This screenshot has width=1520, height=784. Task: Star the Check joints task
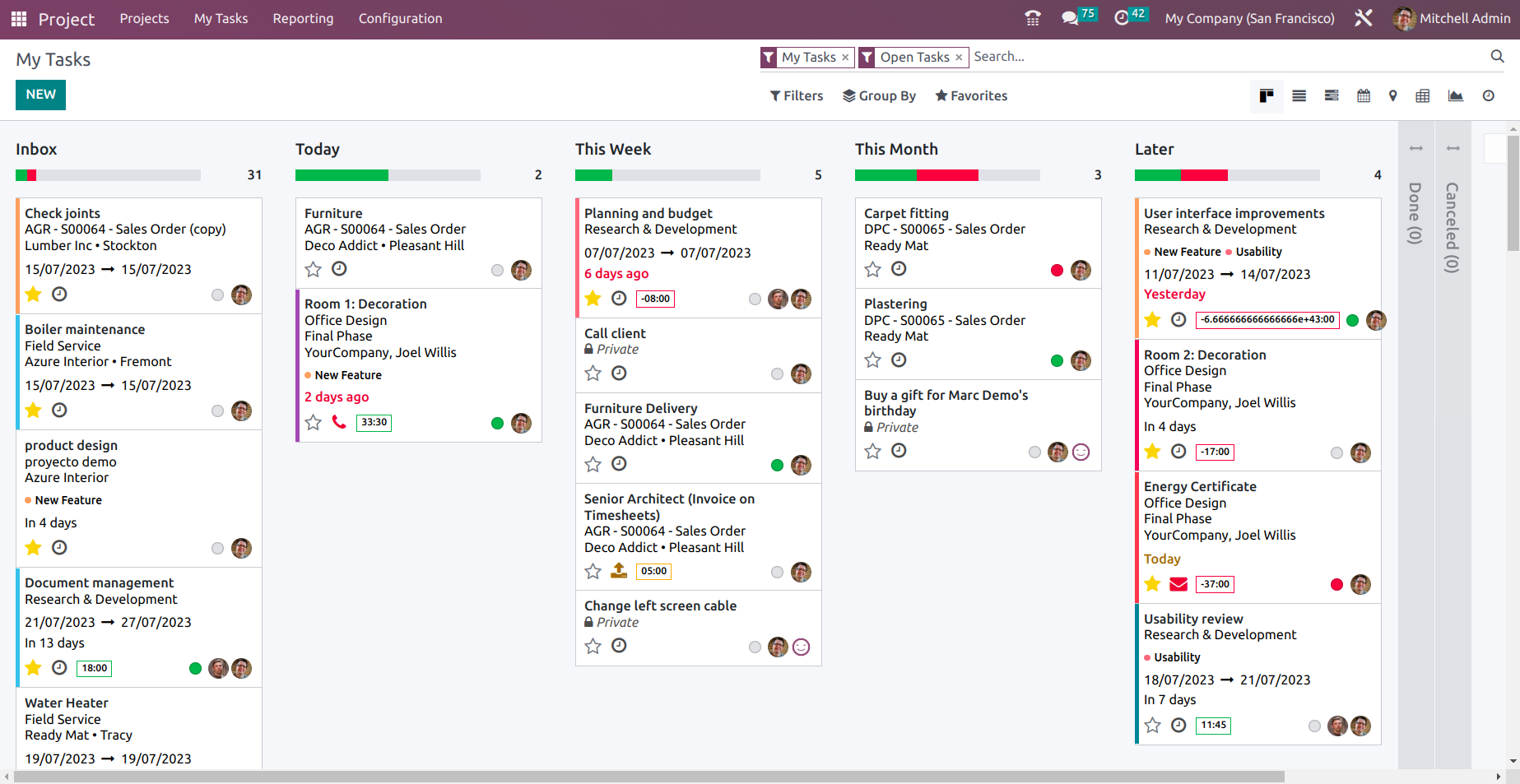(x=33, y=294)
